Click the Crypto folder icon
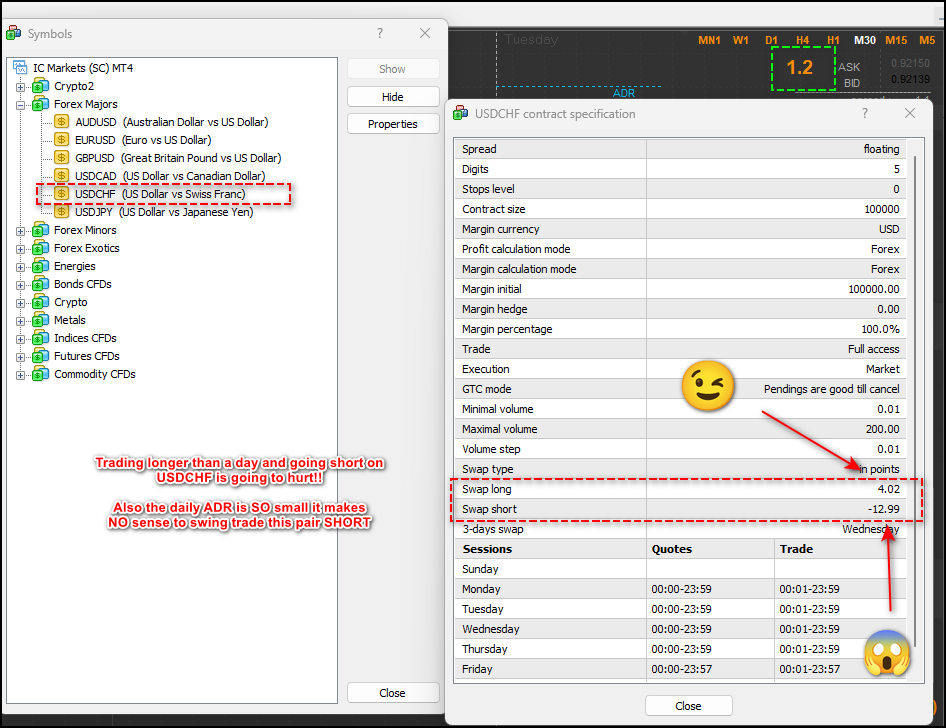 41,302
